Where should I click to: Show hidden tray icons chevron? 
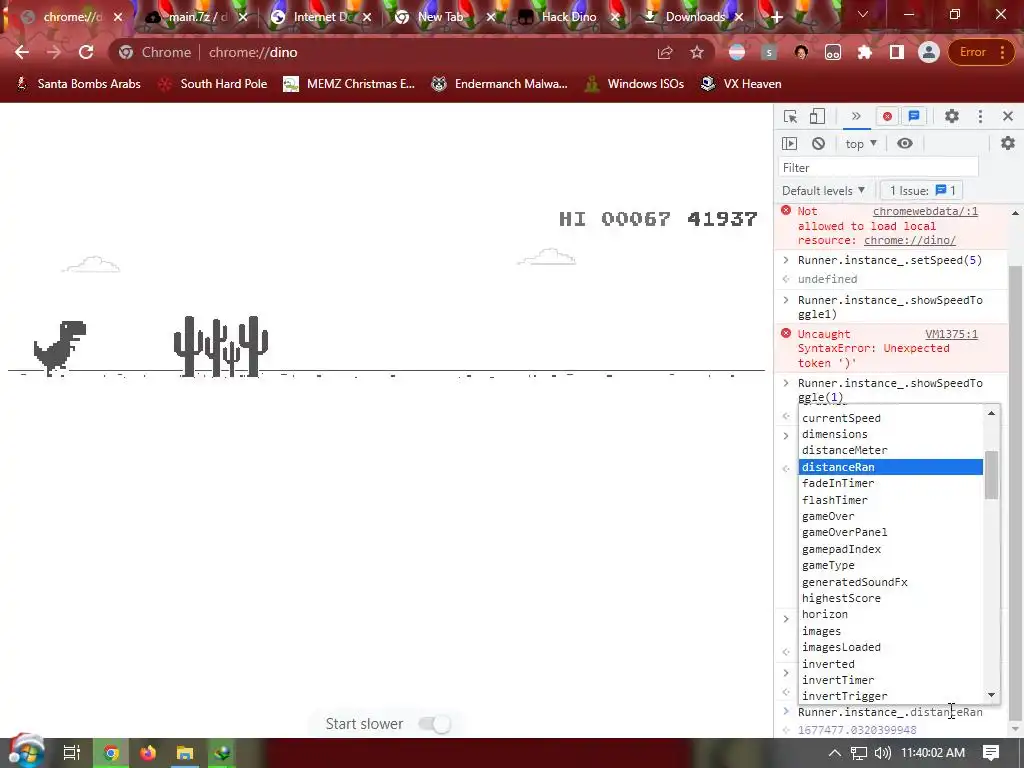tap(835, 753)
